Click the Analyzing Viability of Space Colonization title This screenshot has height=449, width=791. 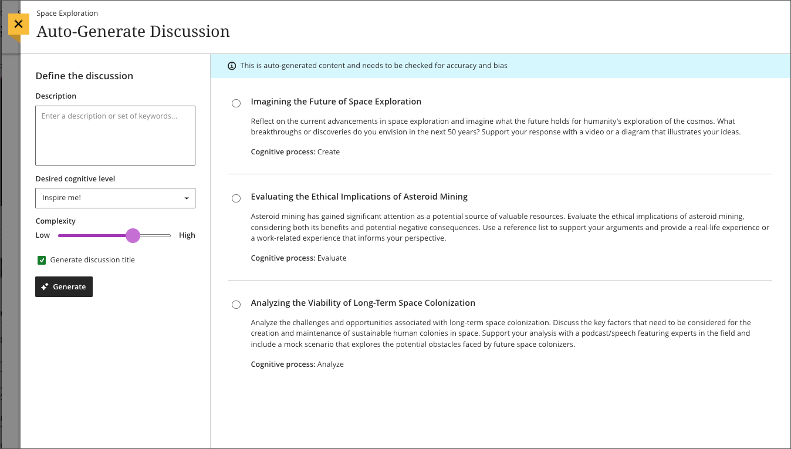pos(363,303)
